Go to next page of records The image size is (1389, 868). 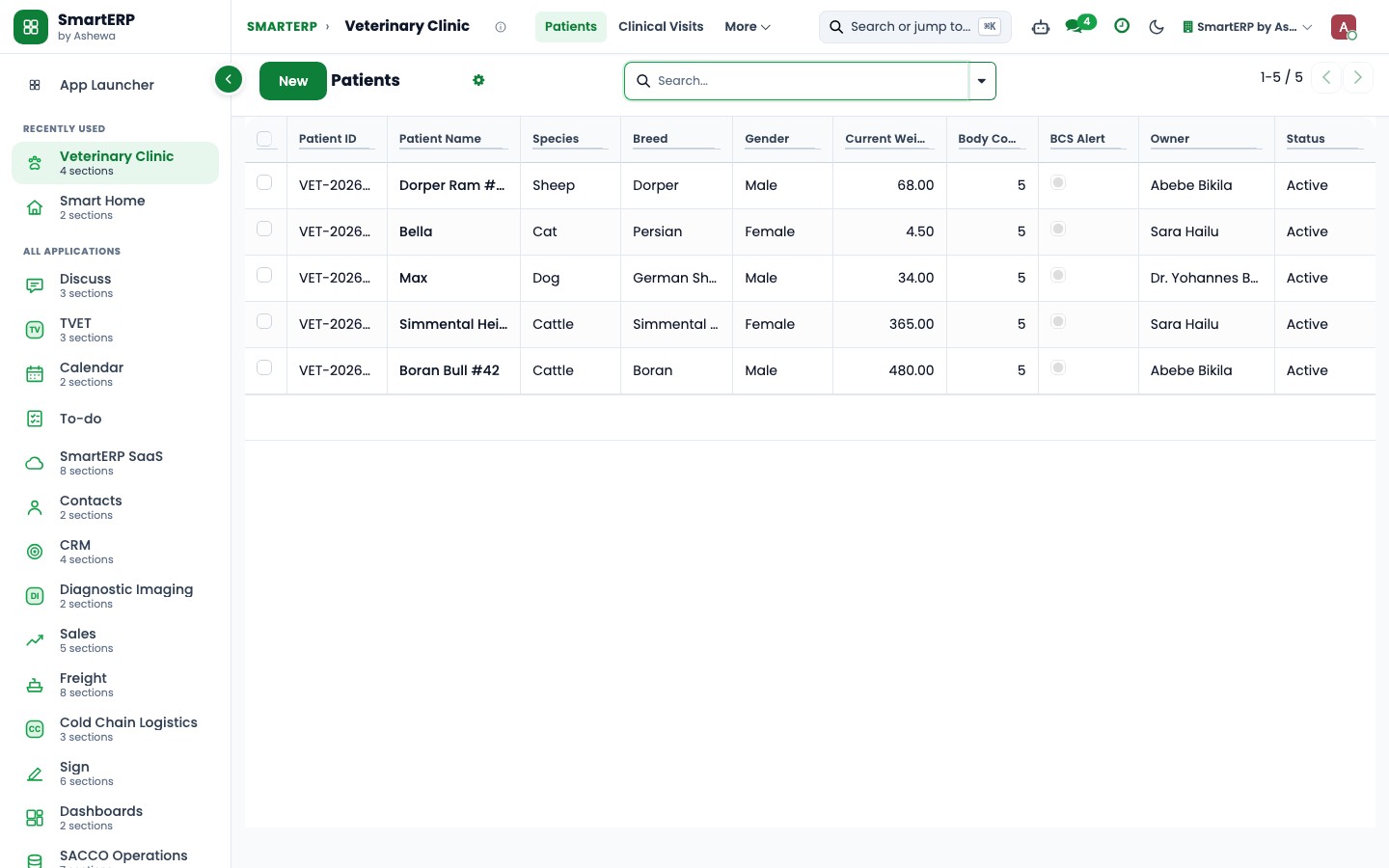click(1357, 77)
